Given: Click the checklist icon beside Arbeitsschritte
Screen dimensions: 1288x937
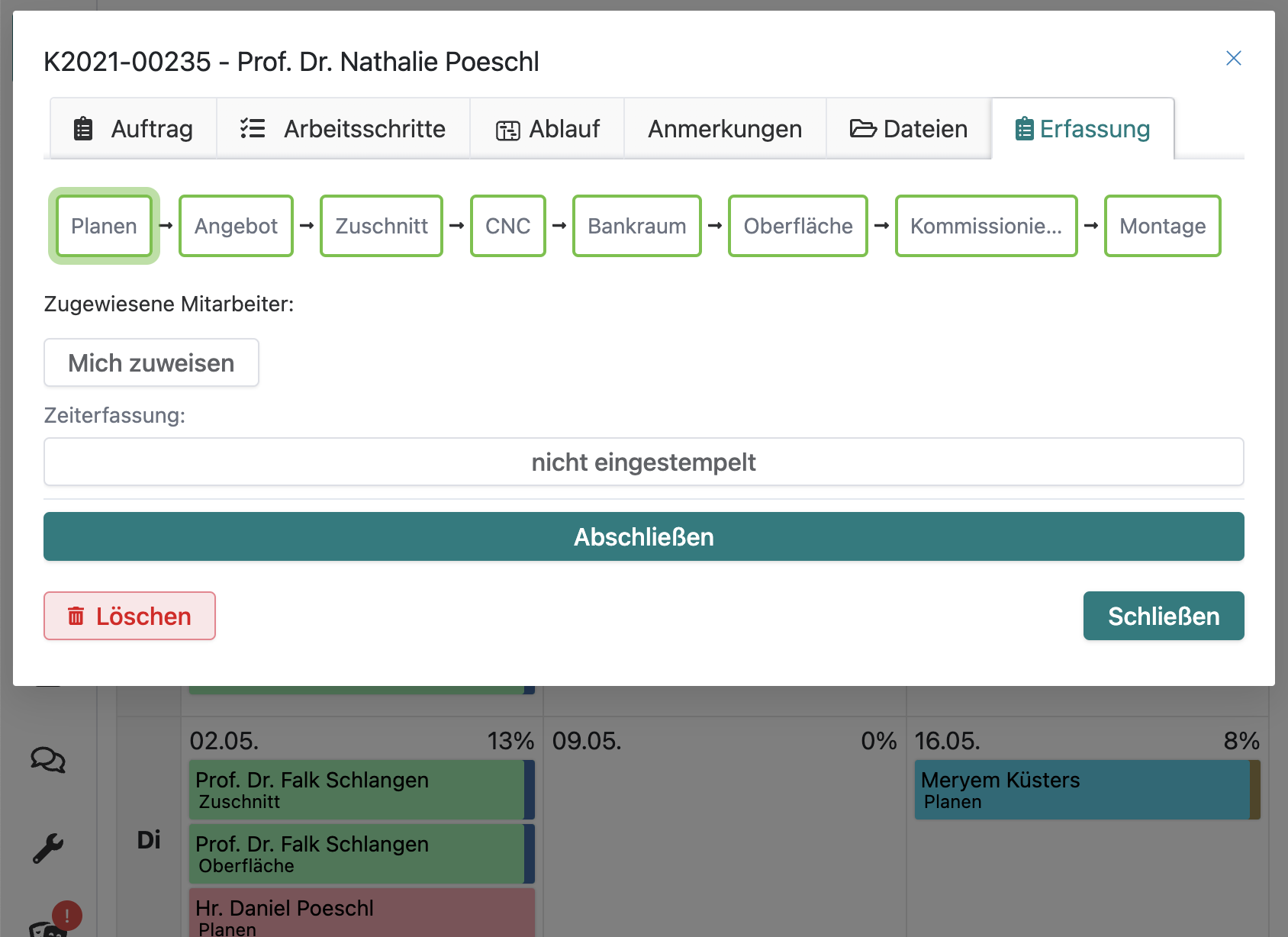Looking at the screenshot, I should [x=252, y=128].
